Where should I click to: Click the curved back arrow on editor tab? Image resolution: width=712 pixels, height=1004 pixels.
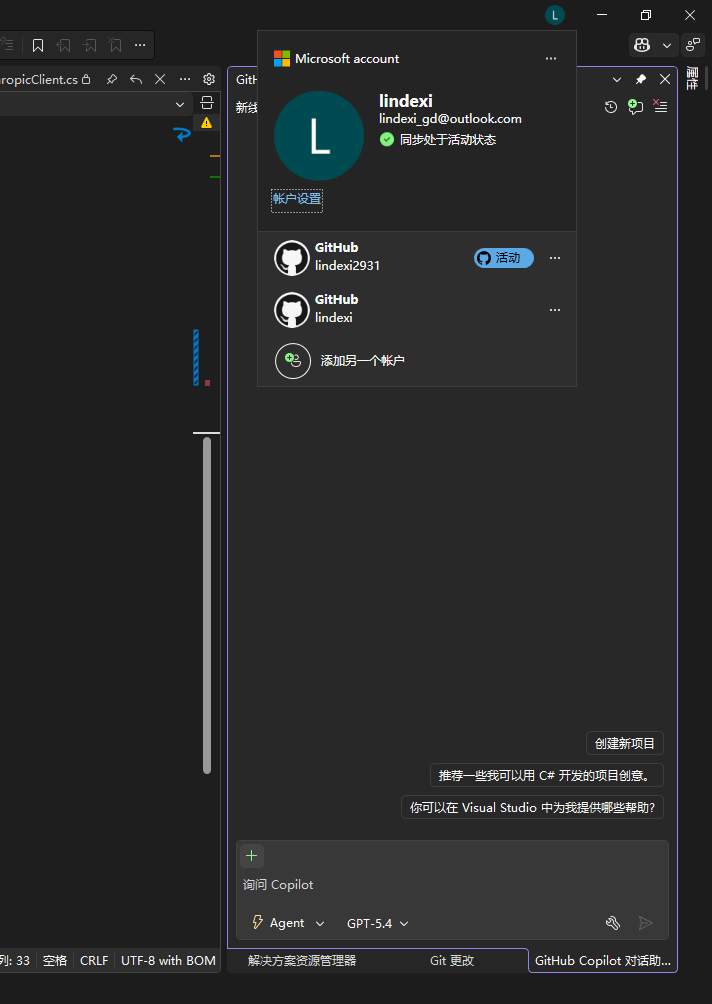[x=136, y=79]
